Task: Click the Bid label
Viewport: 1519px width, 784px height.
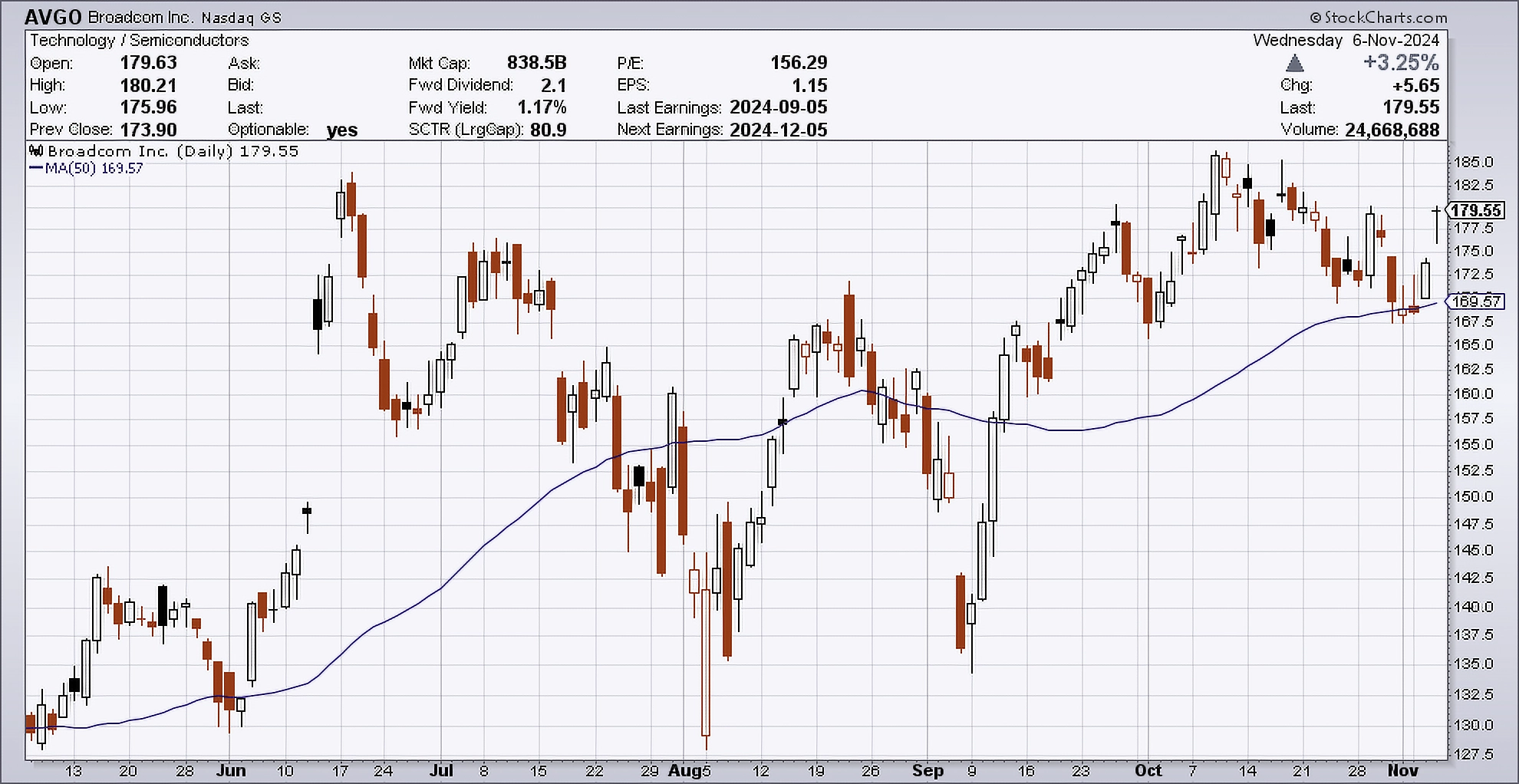Action: [x=241, y=85]
